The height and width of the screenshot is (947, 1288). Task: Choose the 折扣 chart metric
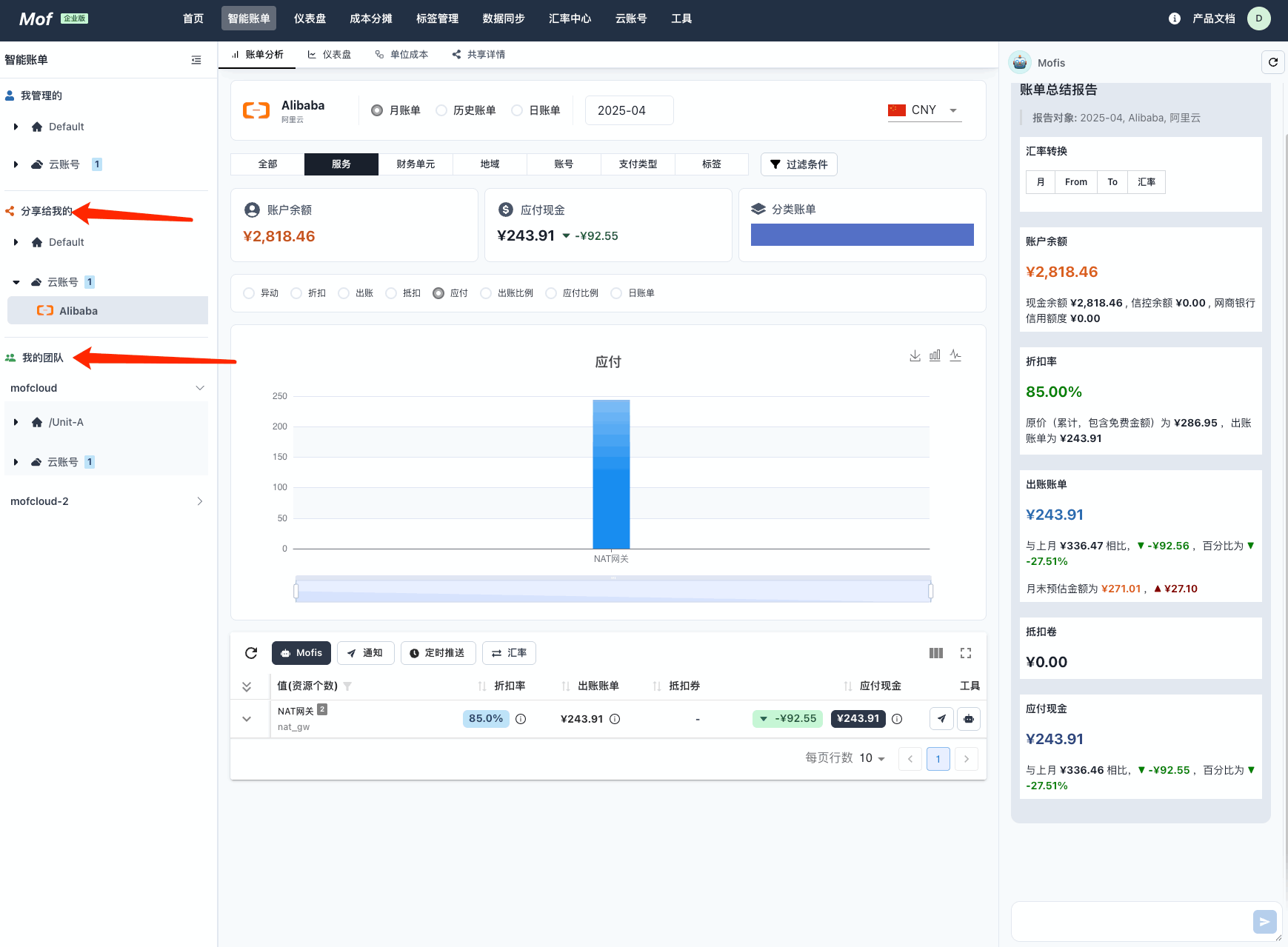(x=296, y=293)
